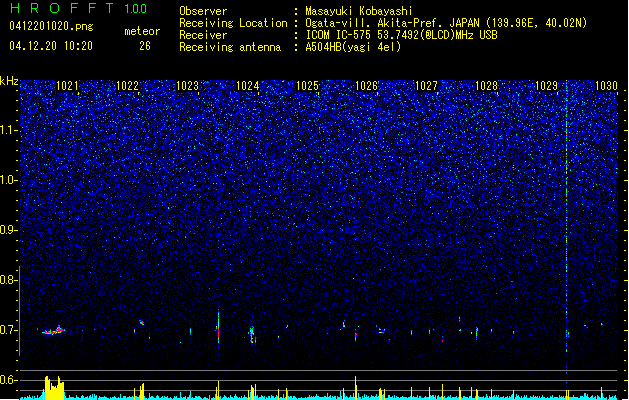629x400 pixels.
Task: Click the 1.0 frequency axis label
Action: (x=9, y=180)
